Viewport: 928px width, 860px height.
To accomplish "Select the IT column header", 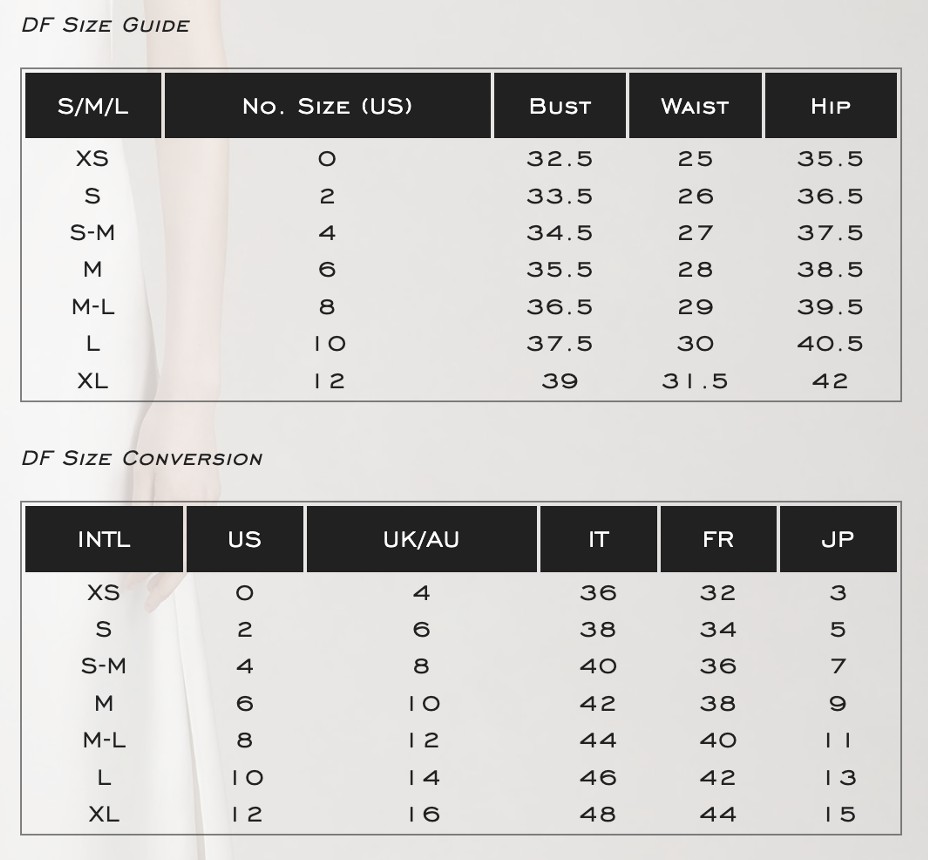I will pos(598,539).
